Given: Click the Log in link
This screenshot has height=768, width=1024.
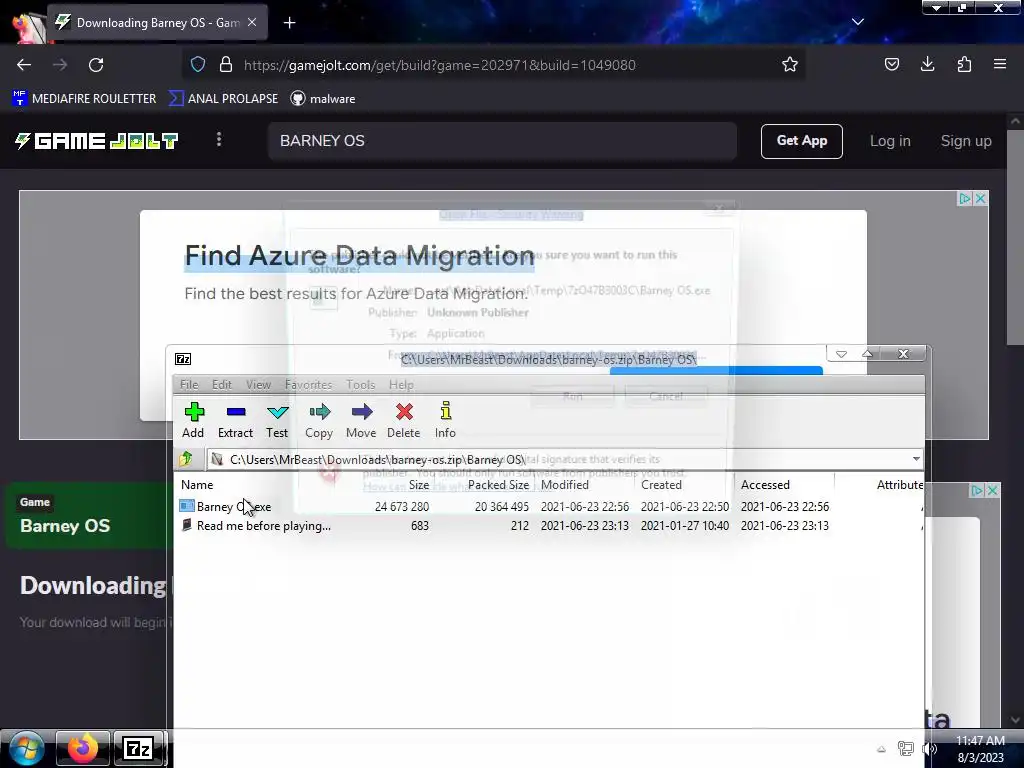Looking at the screenshot, I should click(889, 141).
